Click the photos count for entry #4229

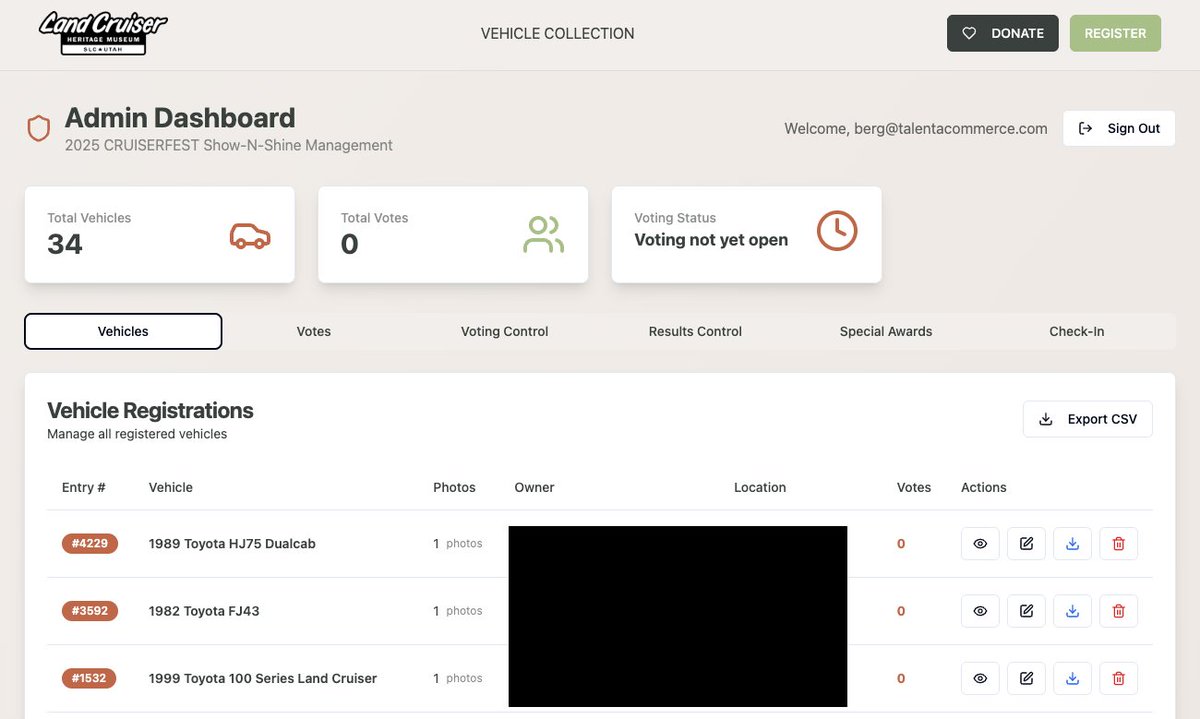click(458, 543)
